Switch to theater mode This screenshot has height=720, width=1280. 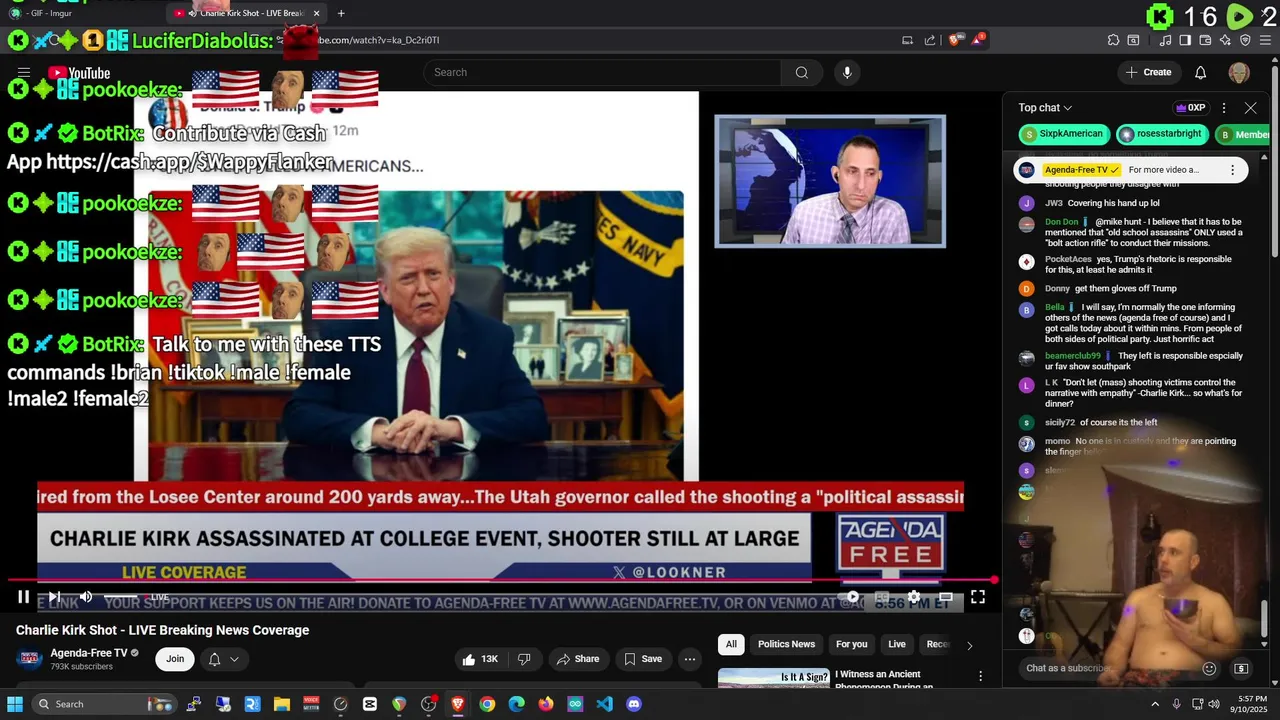(x=946, y=597)
